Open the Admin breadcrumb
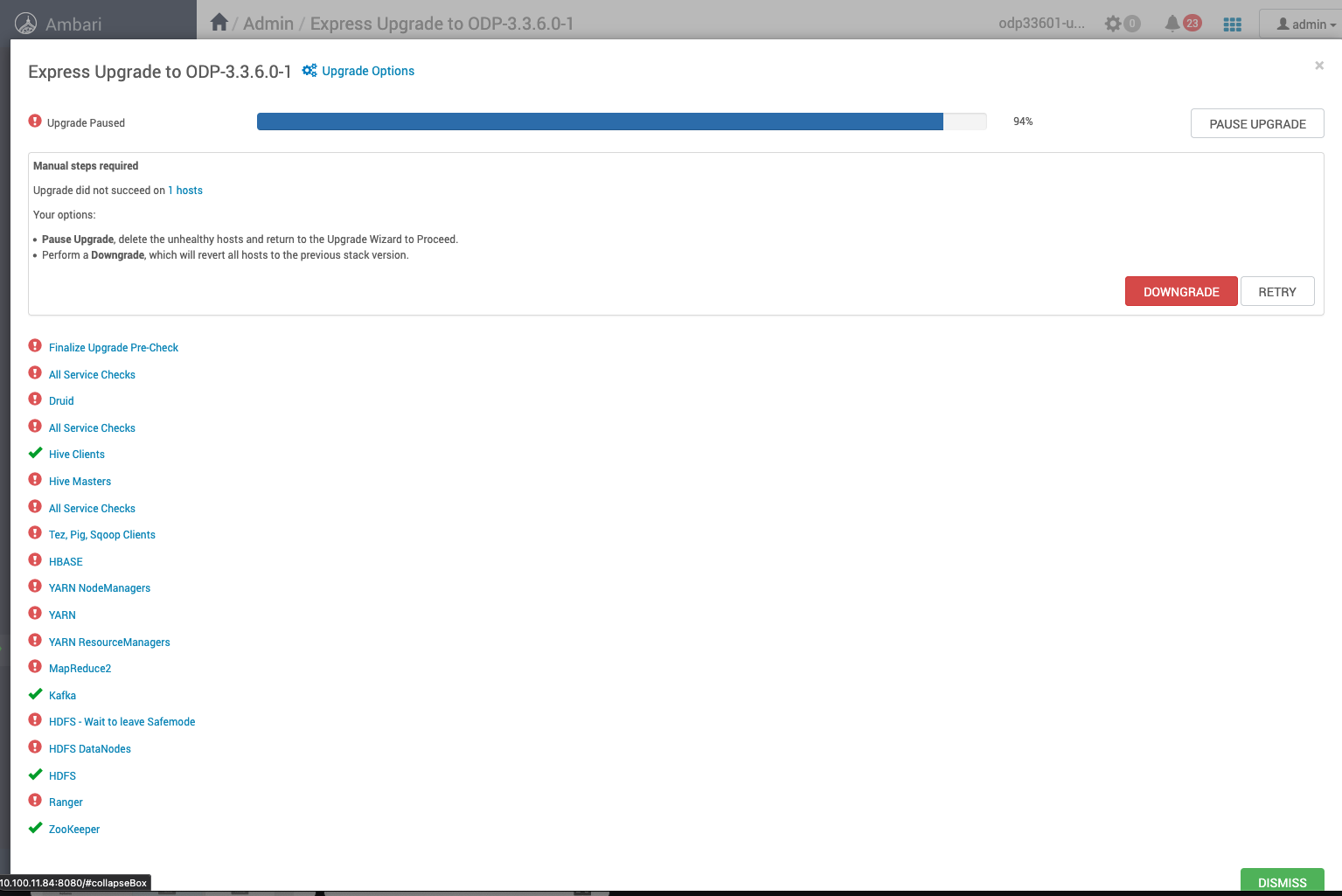1342x896 pixels. pyautogui.click(x=268, y=24)
